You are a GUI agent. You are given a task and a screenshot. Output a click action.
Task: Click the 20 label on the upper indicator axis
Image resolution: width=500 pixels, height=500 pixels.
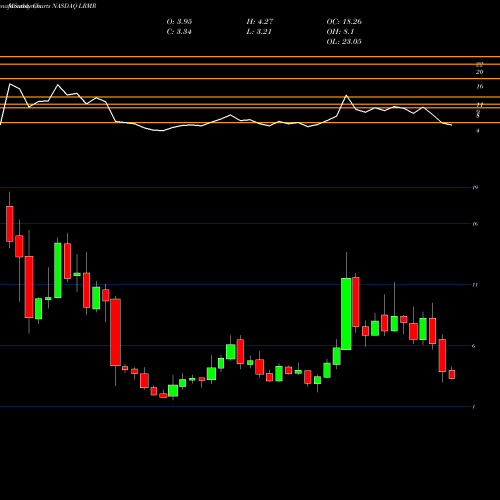tap(479, 72)
